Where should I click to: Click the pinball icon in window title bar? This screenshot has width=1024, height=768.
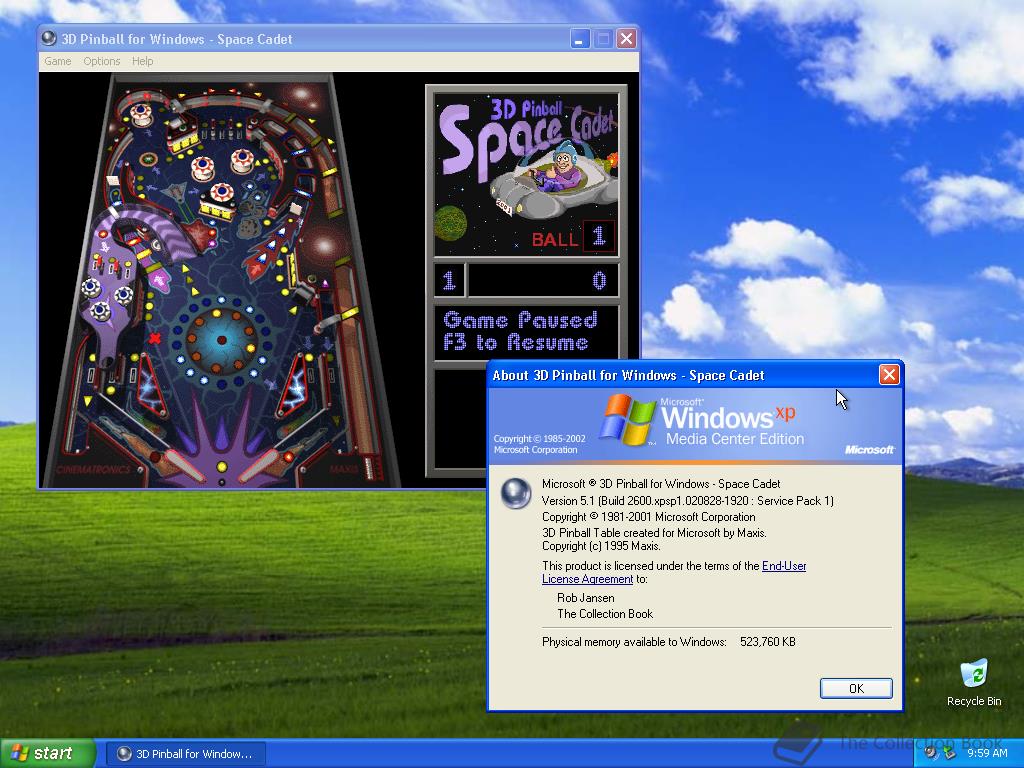tap(48, 39)
